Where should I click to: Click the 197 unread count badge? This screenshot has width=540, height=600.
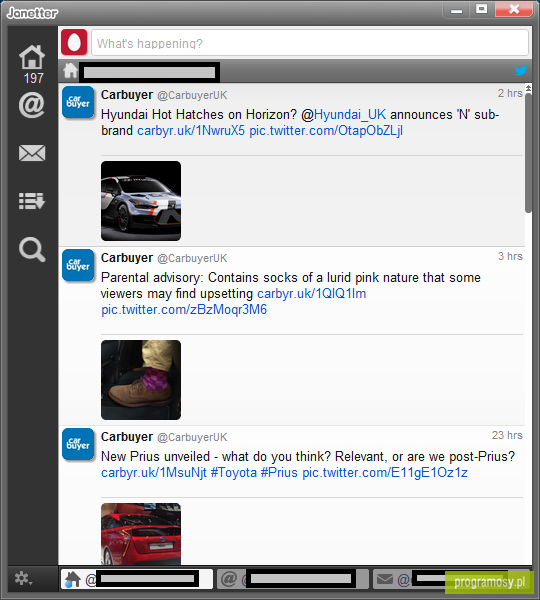(33, 78)
